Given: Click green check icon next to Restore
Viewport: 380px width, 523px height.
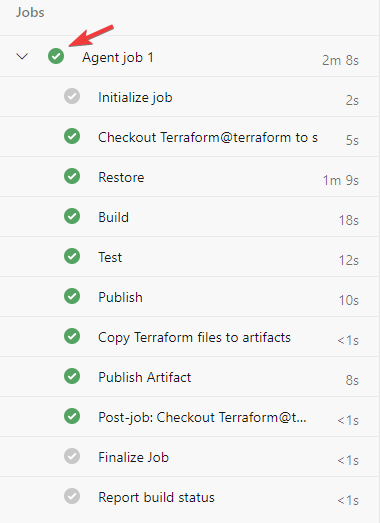Looking at the screenshot, I should tap(72, 176).
